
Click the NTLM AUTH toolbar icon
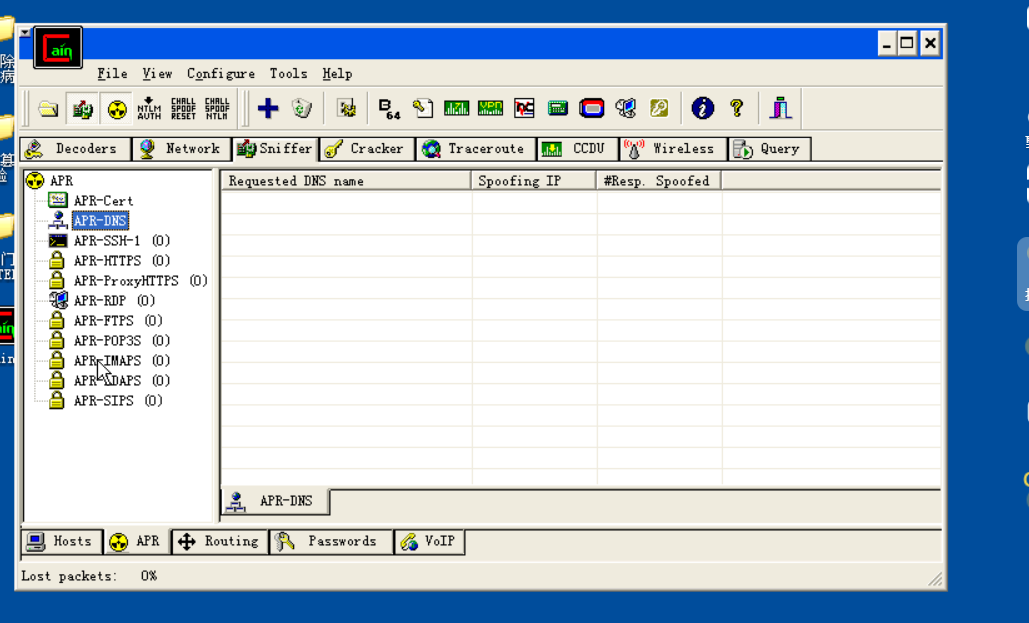tap(149, 108)
